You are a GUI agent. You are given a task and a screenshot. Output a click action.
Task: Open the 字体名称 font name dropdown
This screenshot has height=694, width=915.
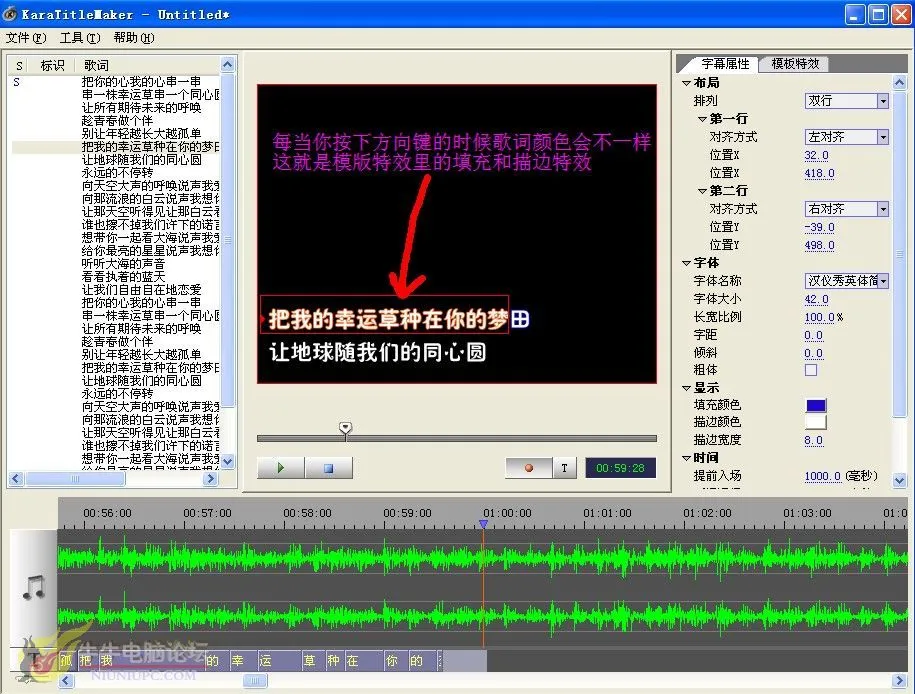(x=883, y=281)
